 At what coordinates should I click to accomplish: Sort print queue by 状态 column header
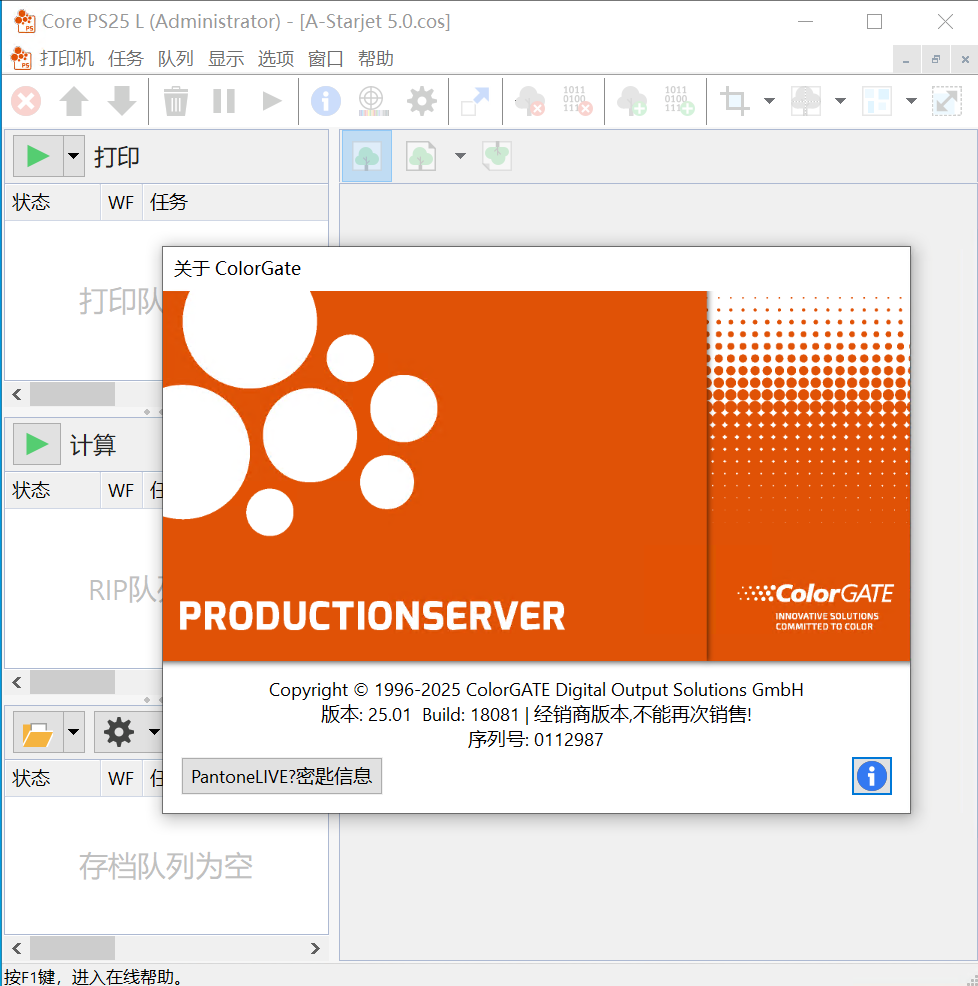53,202
